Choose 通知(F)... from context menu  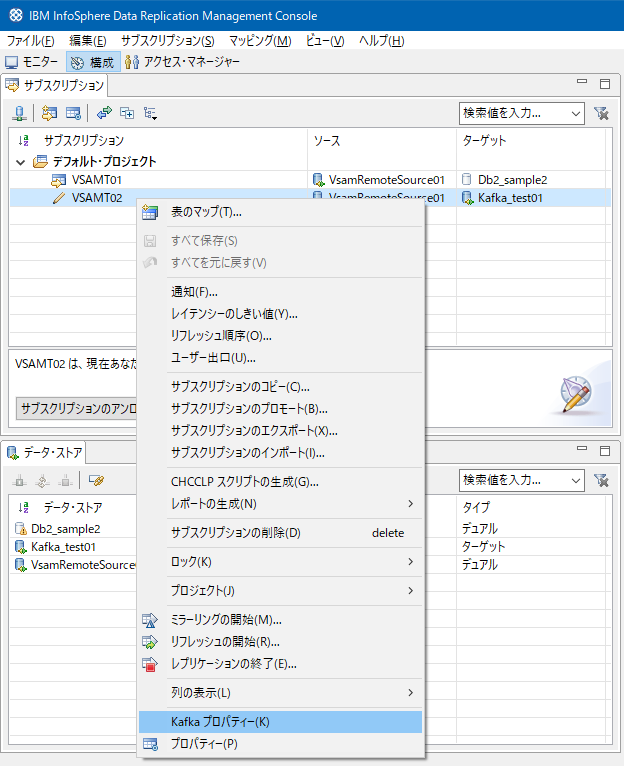tap(280, 292)
